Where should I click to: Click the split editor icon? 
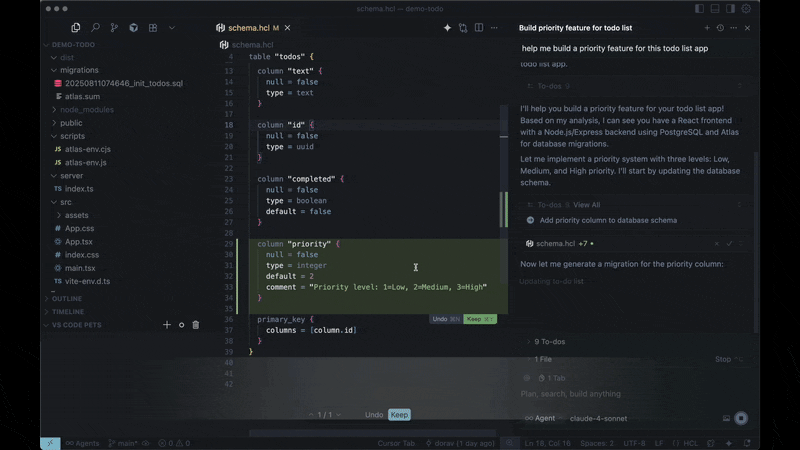[x=480, y=28]
